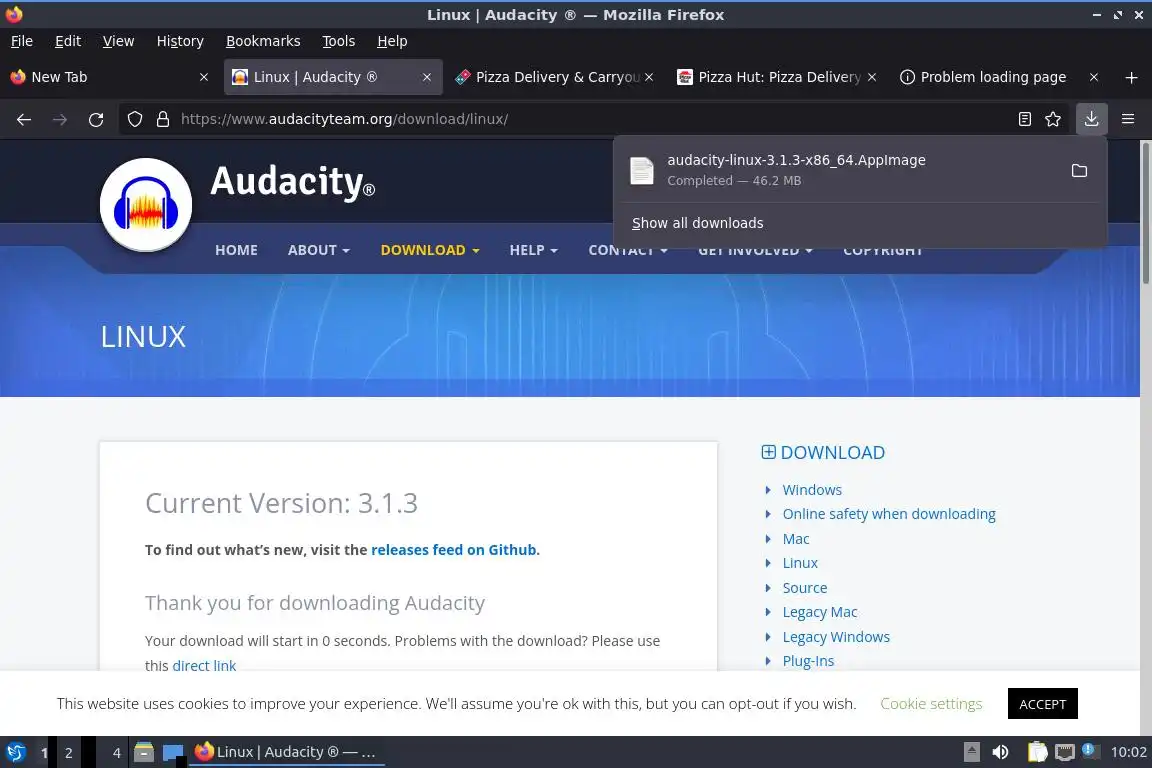Reload the current page
This screenshot has height=768, width=1152.
tap(96, 119)
